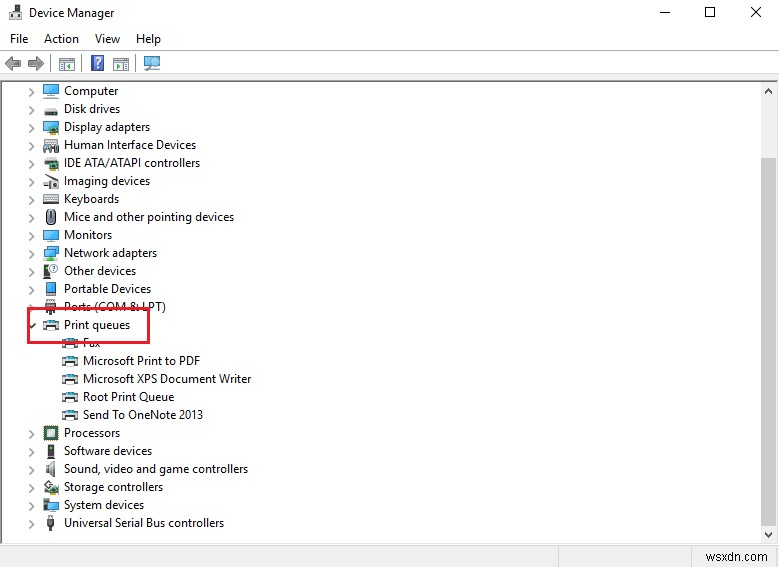Select Microsoft XPS Document Writer
Image resolution: width=779 pixels, height=567 pixels.
point(167,379)
